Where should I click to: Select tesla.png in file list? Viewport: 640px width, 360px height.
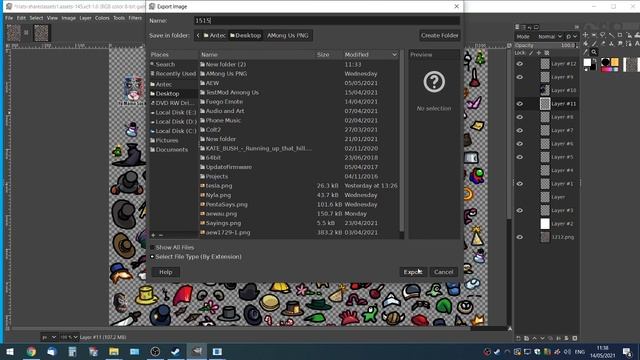(219, 186)
